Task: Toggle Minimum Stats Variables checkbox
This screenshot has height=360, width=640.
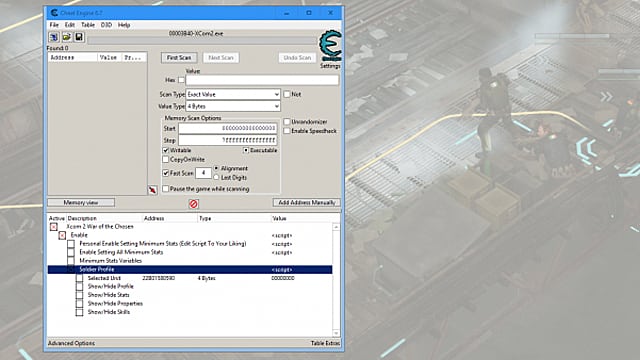Action: 71,261
